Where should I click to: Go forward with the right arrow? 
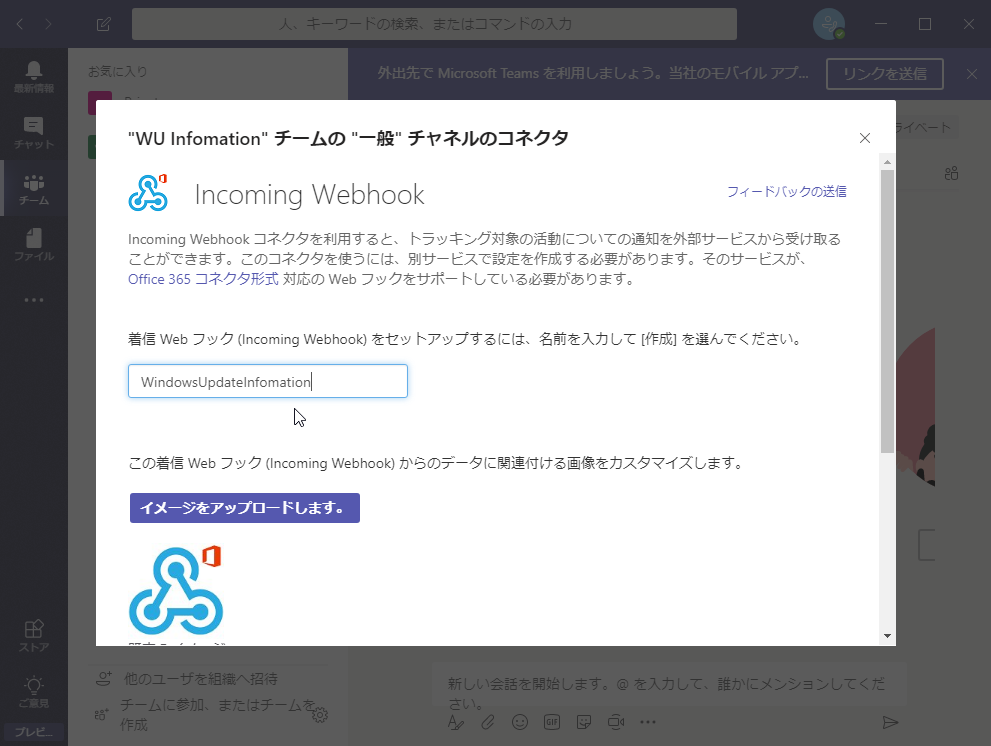tap(49, 24)
